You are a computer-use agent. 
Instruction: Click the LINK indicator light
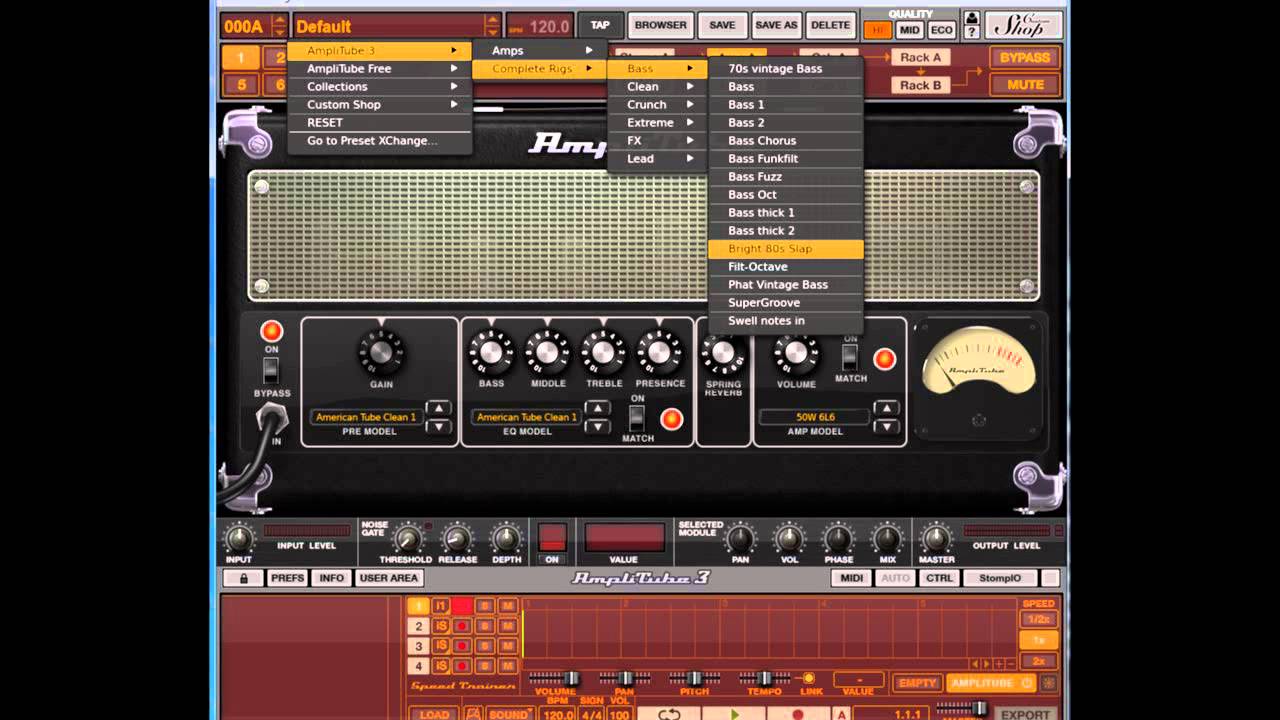[808, 678]
